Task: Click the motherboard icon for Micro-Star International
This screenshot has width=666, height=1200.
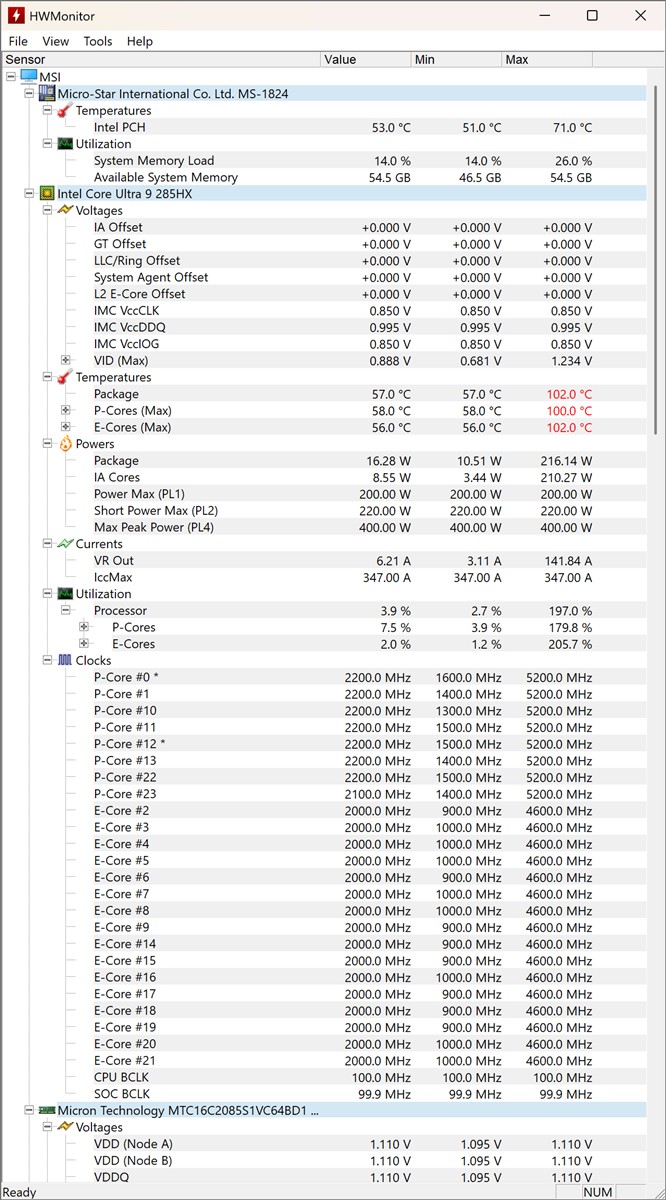Action: pos(46,94)
